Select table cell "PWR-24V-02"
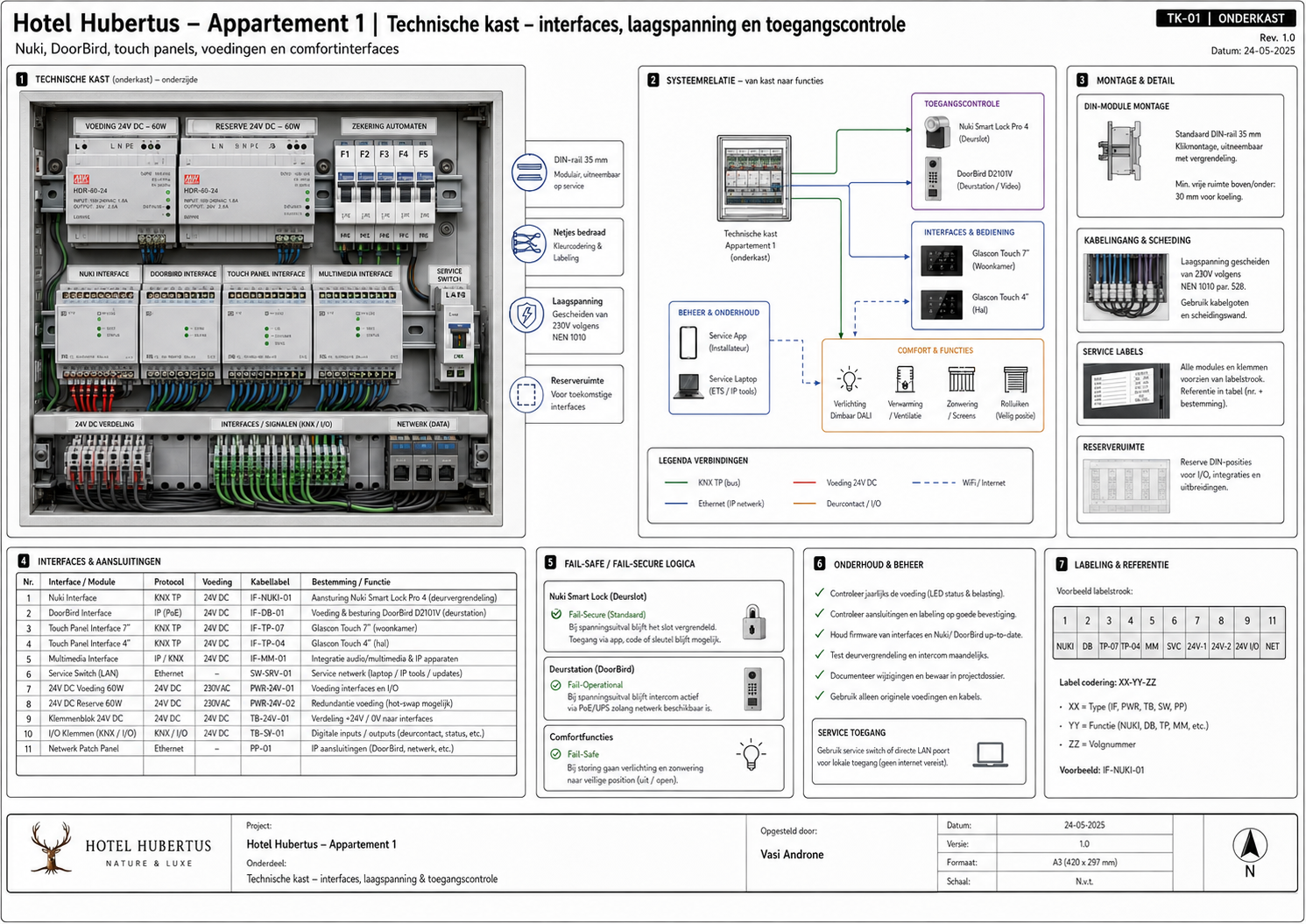The image size is (1306, 924). point(272,703)
